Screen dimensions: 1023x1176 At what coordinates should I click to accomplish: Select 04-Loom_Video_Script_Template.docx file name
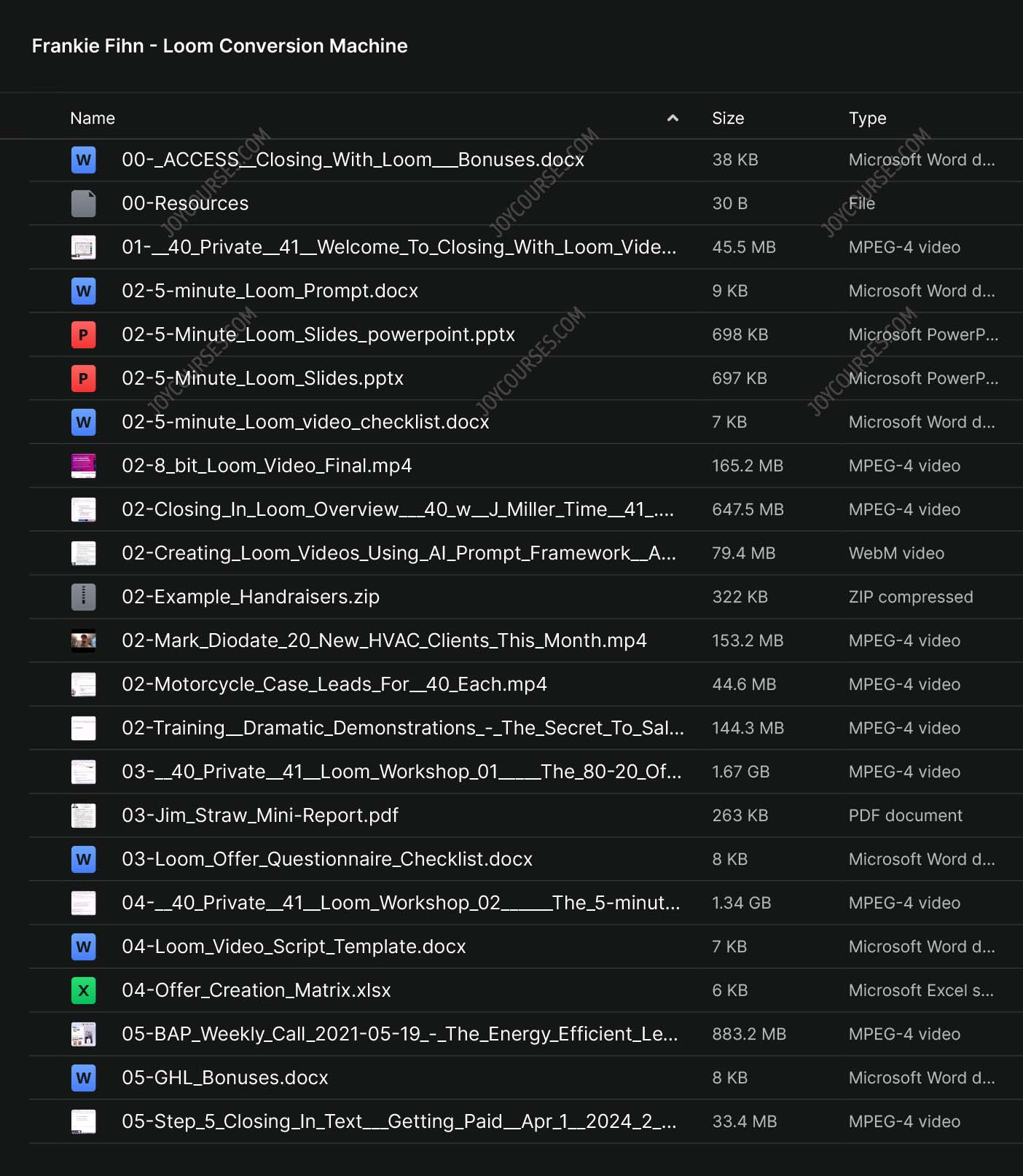[294, 946]
